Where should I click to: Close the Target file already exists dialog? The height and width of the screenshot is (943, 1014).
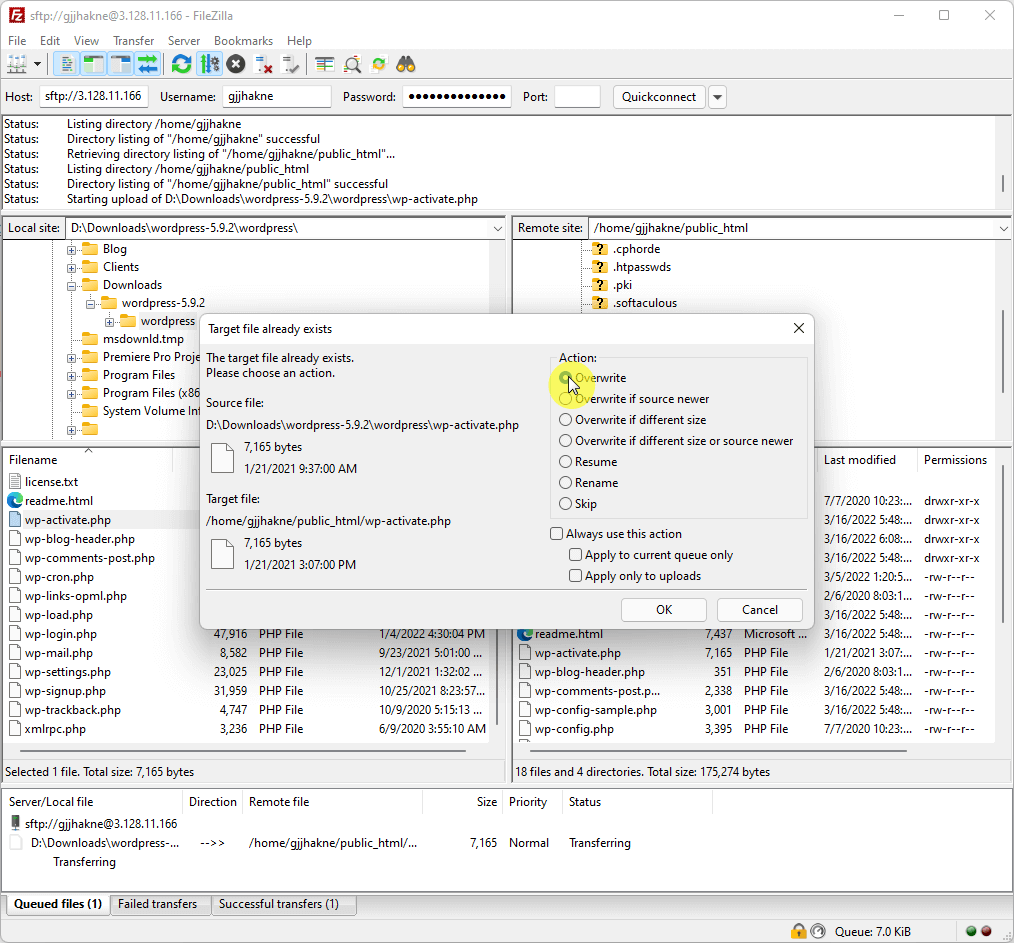799,328
